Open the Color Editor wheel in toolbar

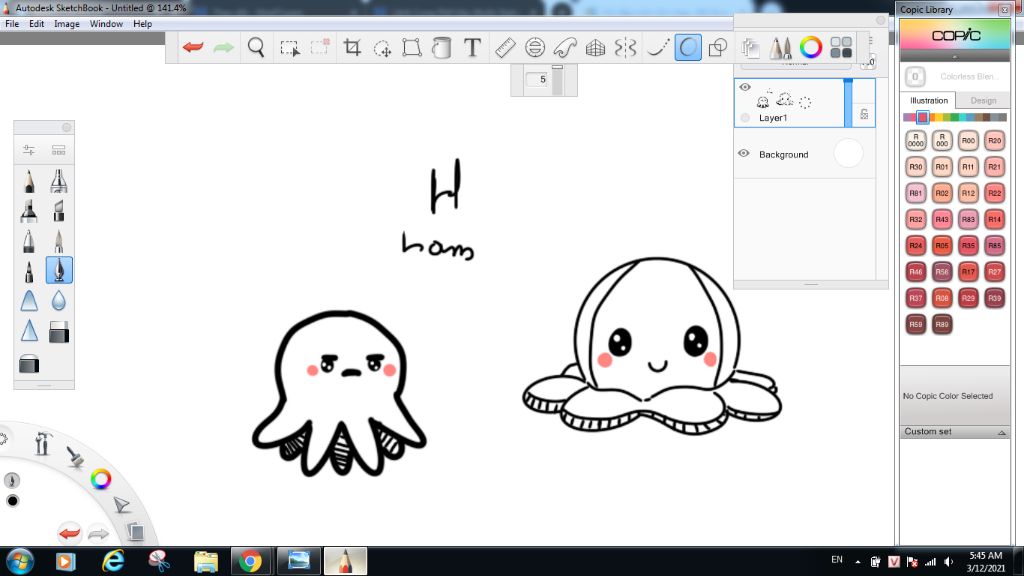(x=810, y=48)
